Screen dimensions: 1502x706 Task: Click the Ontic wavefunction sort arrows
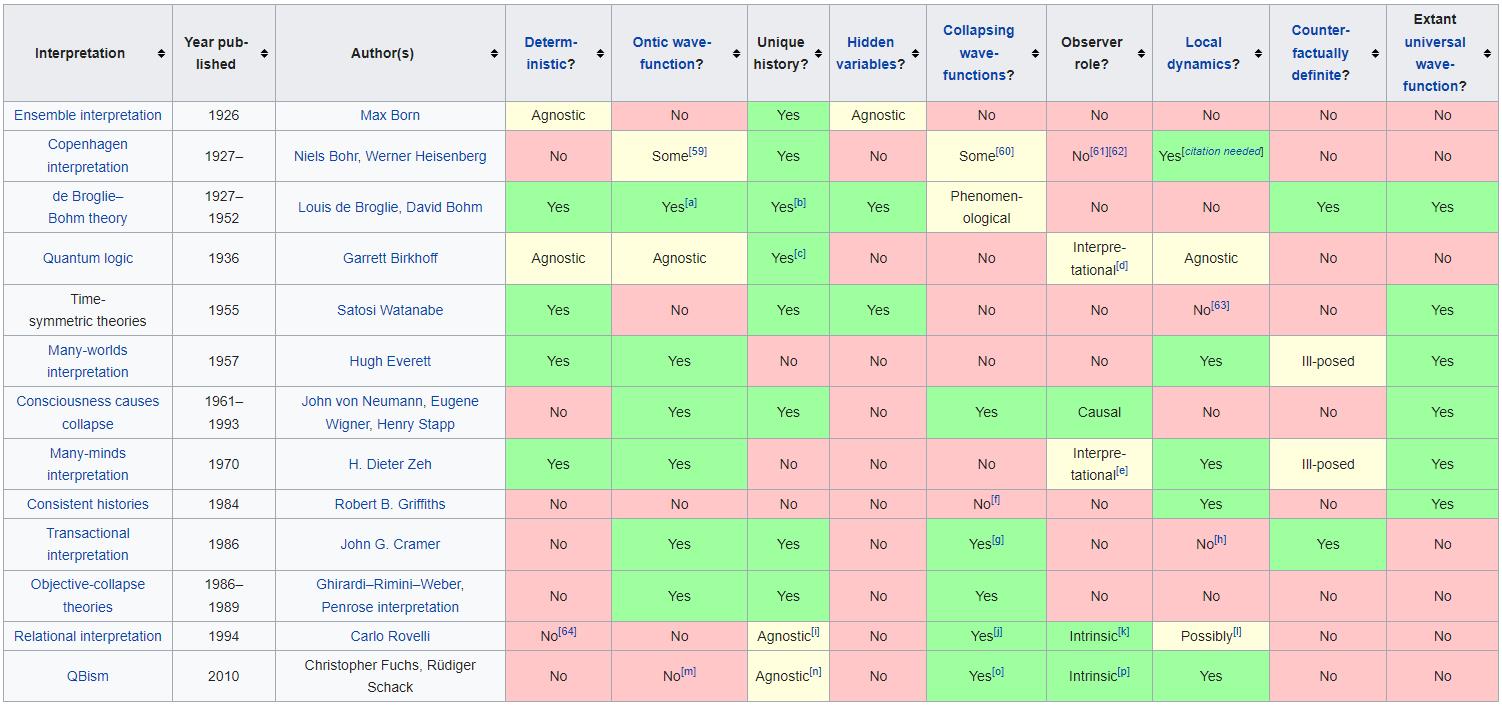click(x=736, y=53)
